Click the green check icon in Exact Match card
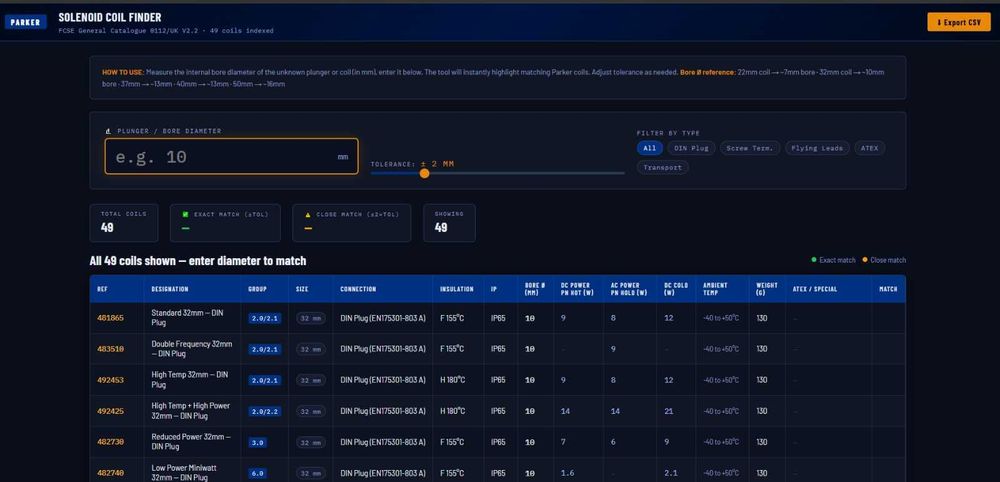The image size is (1000, 482). (186, 214)
